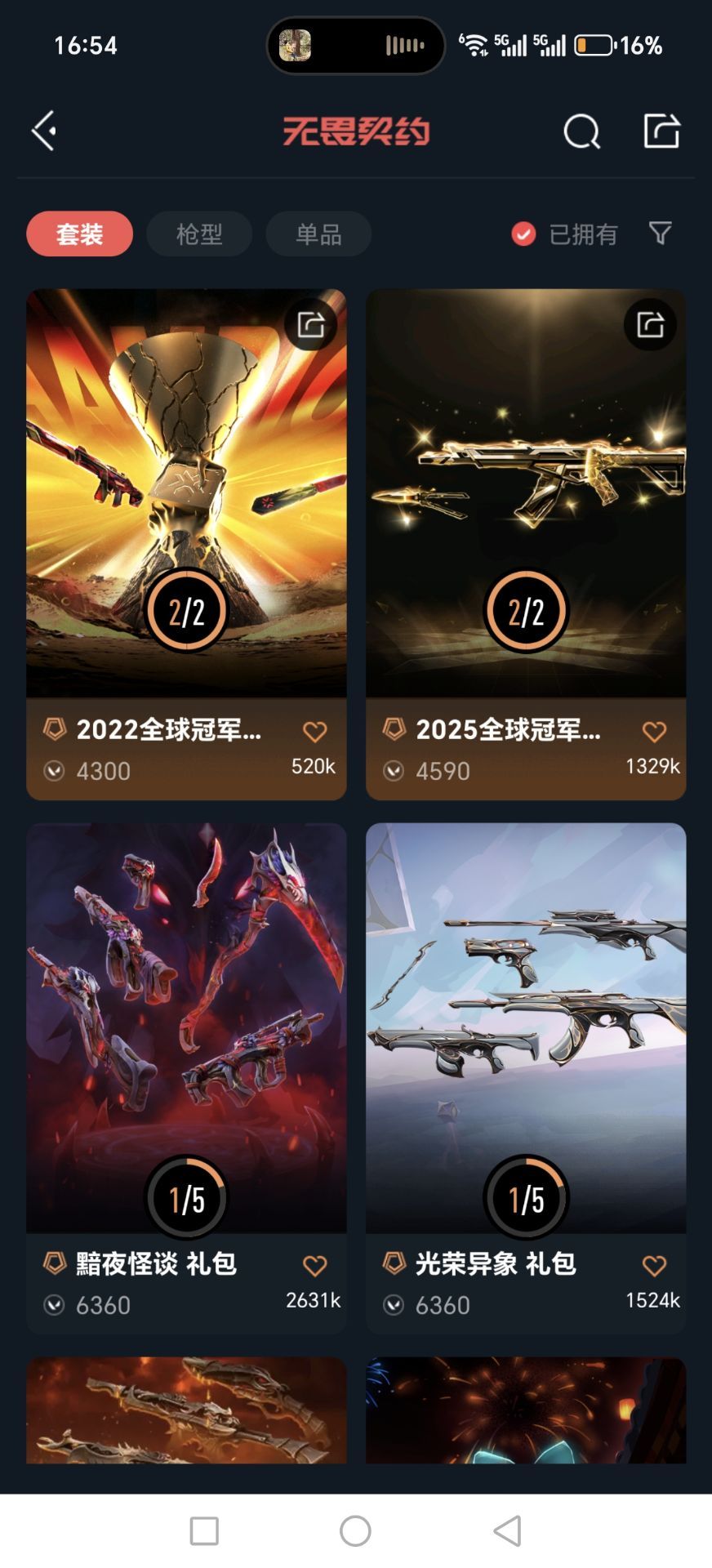Tap share icon in top header
Image resolution: width=712 pixels, height=1568 pixels.
661,130
